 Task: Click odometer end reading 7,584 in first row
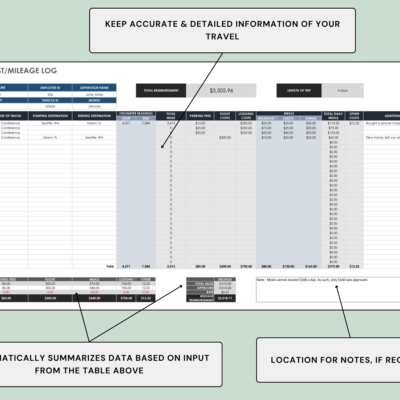click(146, 123)
